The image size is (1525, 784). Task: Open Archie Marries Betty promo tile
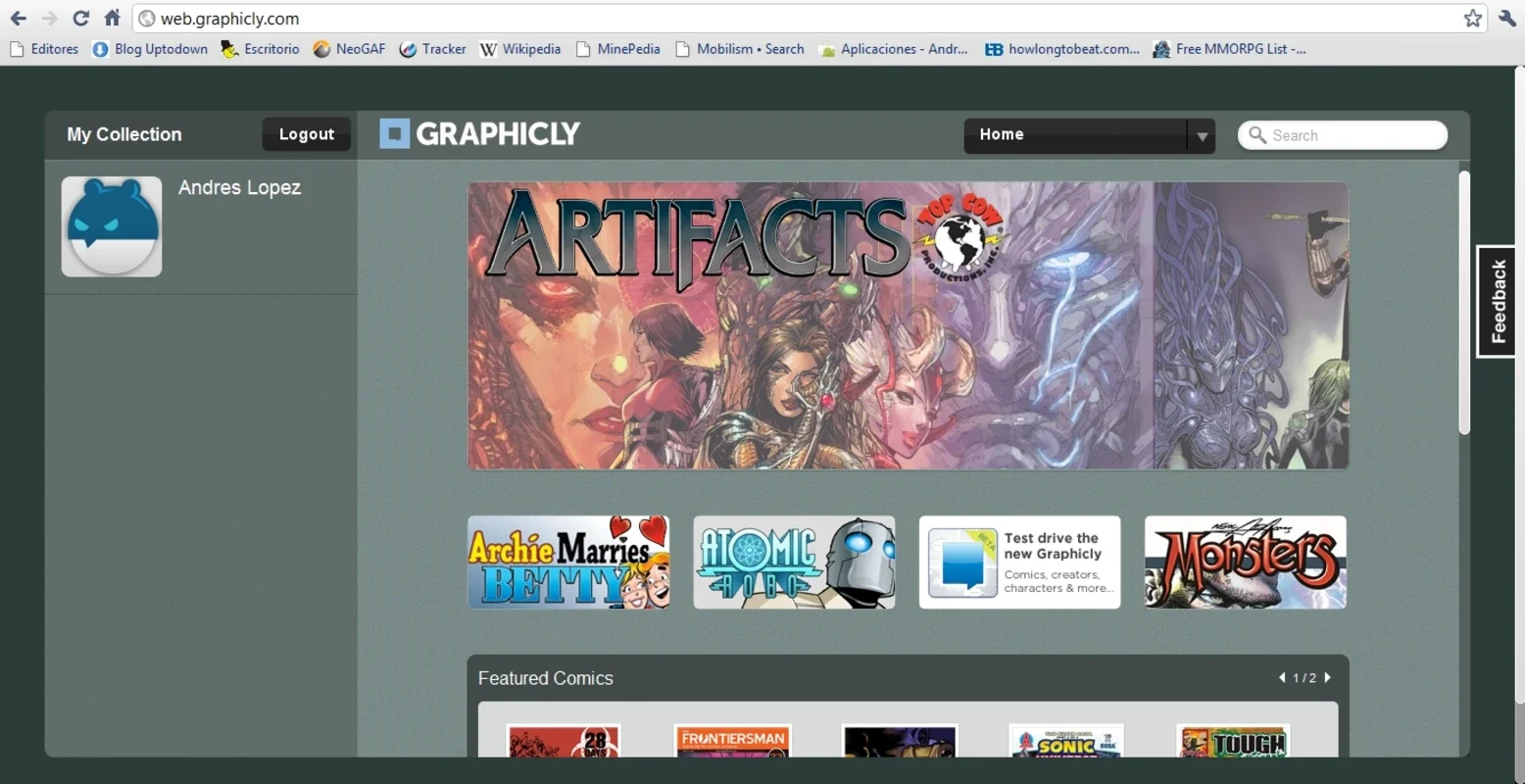tap(568, 563)
